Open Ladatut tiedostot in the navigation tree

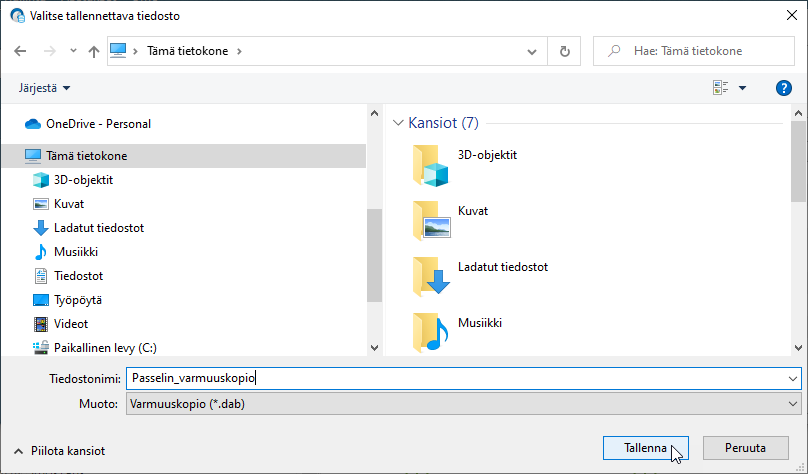click(x=99, y=228)
